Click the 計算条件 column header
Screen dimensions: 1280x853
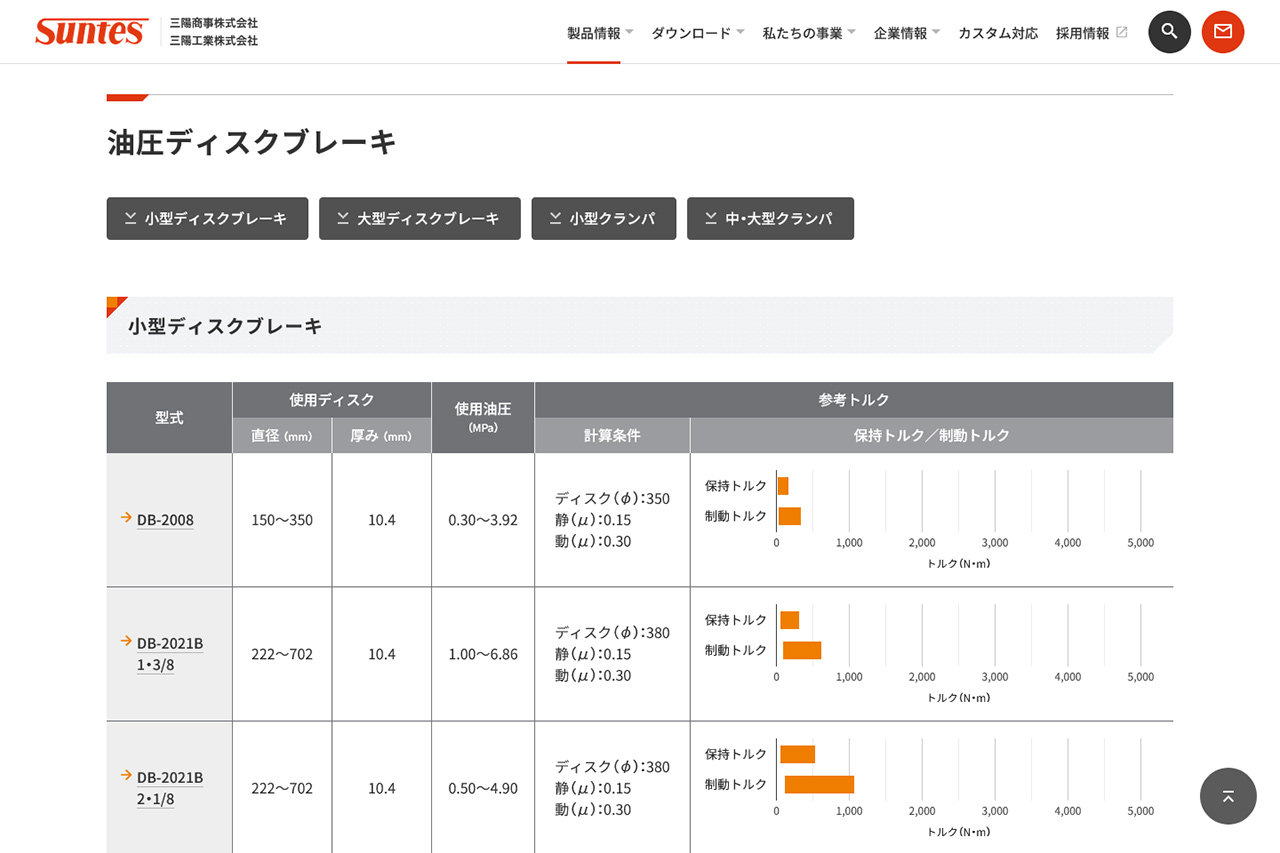click(612, 436)
